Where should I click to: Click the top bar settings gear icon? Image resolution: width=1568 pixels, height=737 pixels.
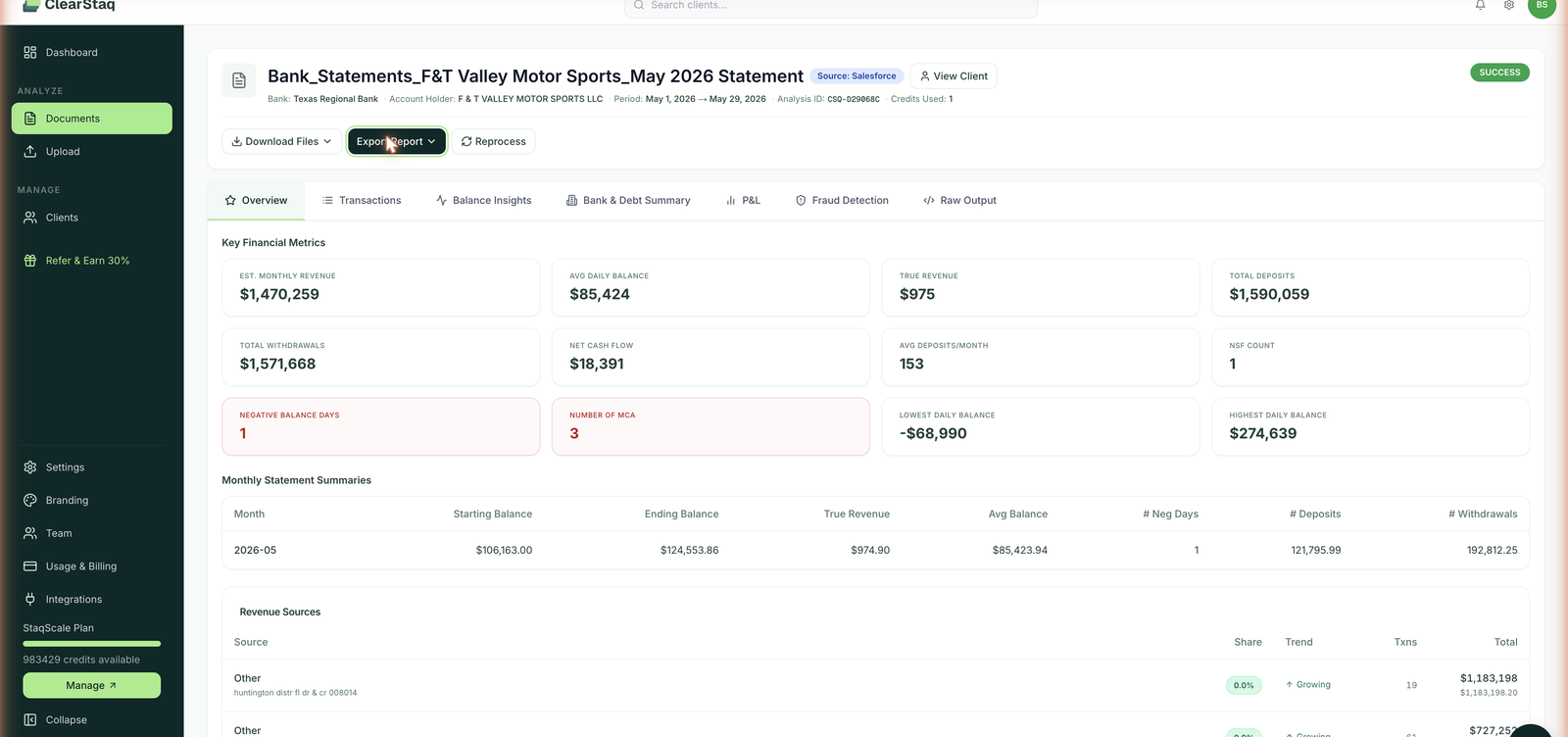tap(1509, 5)
